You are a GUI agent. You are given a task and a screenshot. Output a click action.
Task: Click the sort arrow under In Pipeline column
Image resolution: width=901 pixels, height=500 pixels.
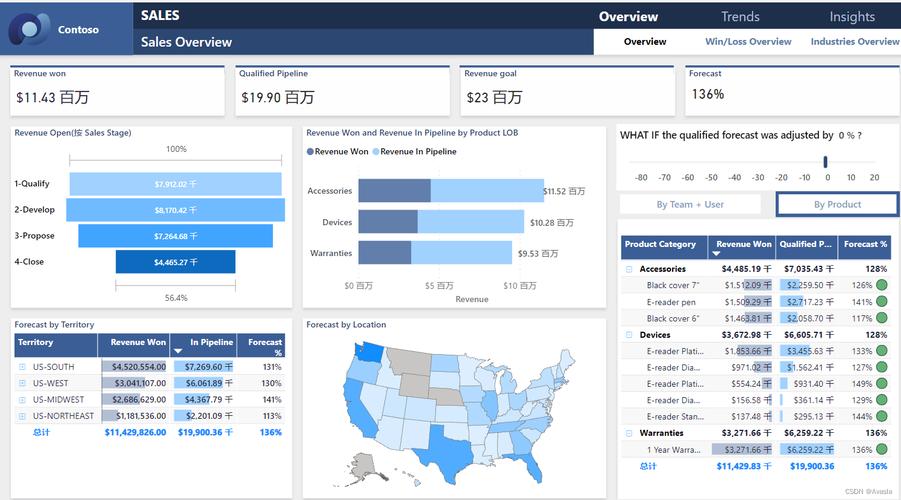pos(178,352)
